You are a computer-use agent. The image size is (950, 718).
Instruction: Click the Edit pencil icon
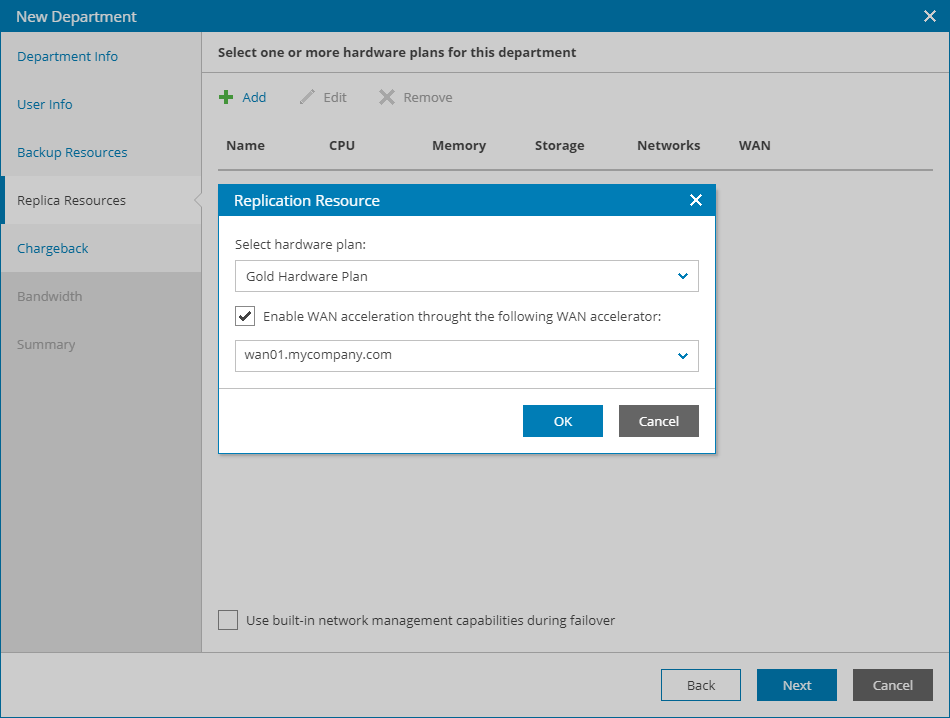pyautogui.click(x=307, y=97)
